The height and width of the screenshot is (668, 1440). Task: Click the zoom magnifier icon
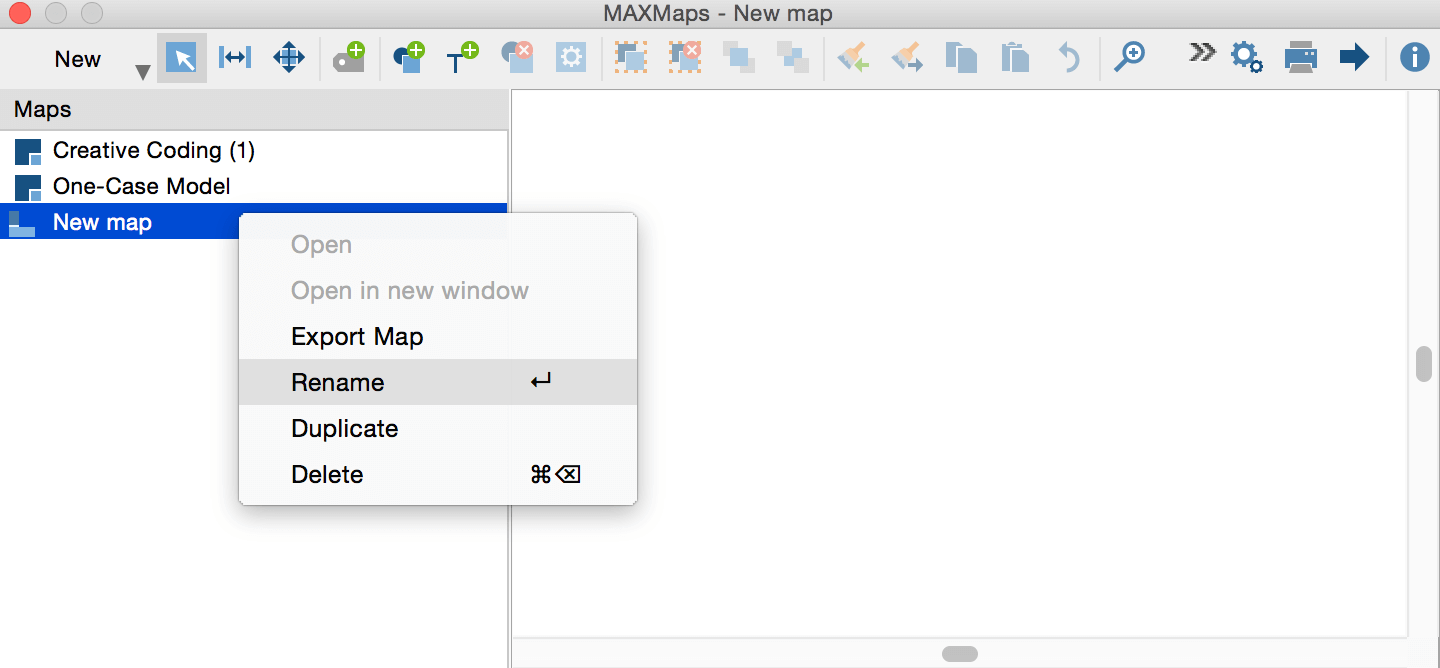coord(1129,58)
